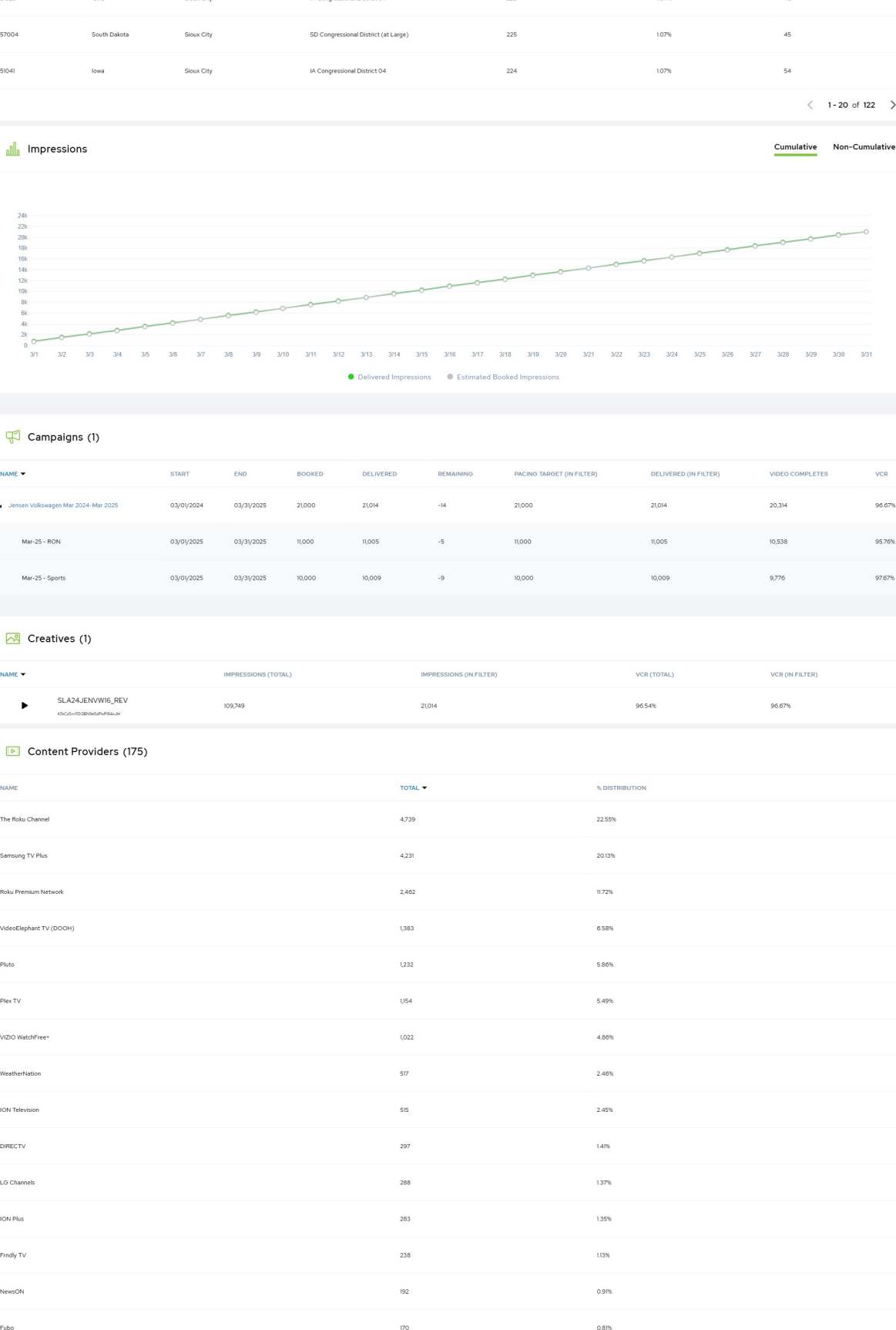
Task: Click the 51041 Iowa zip row
Action: [x=448, y=71]
